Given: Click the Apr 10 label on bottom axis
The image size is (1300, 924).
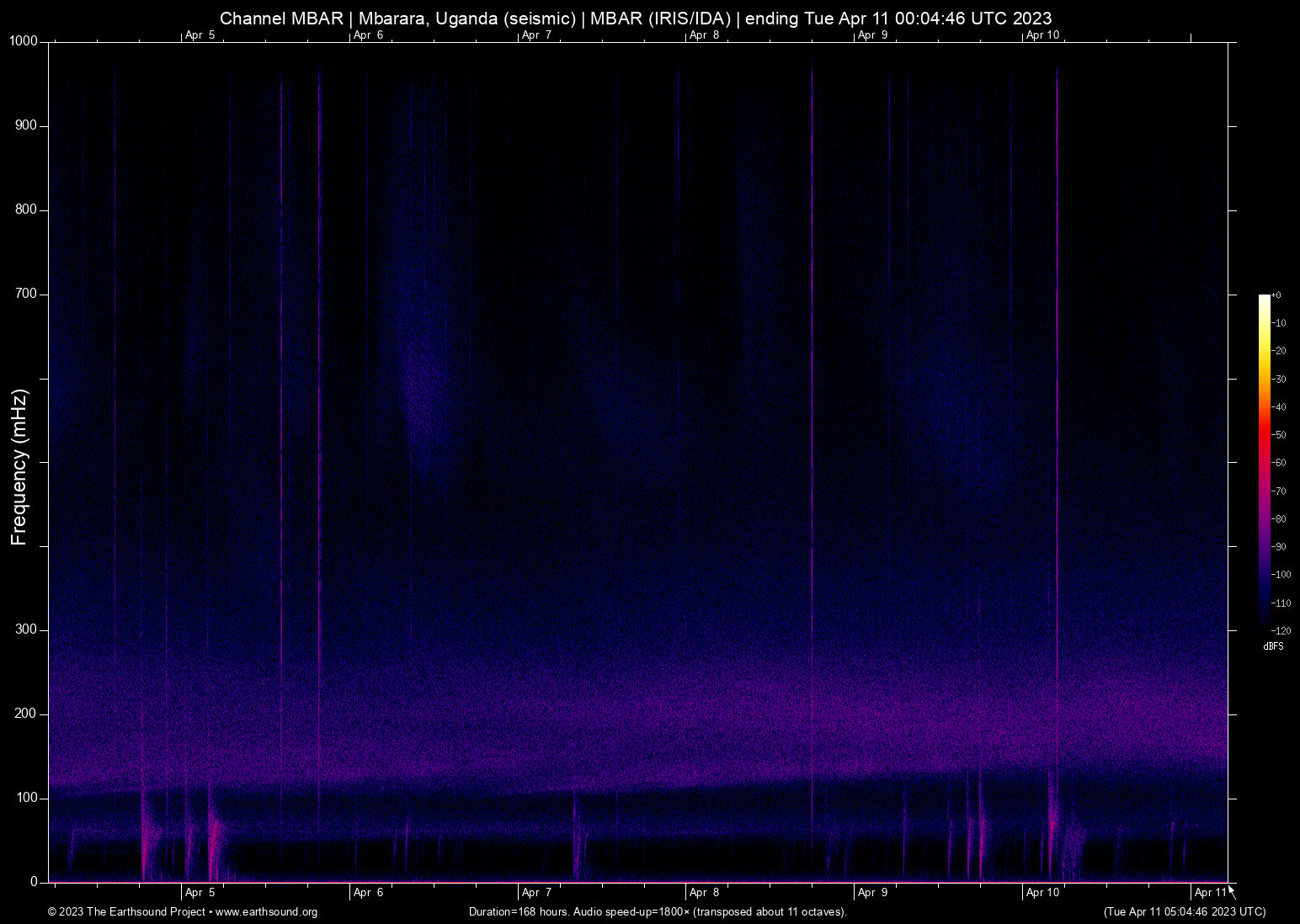Looking at the screenshot, I should click(x=1042, y=891).
